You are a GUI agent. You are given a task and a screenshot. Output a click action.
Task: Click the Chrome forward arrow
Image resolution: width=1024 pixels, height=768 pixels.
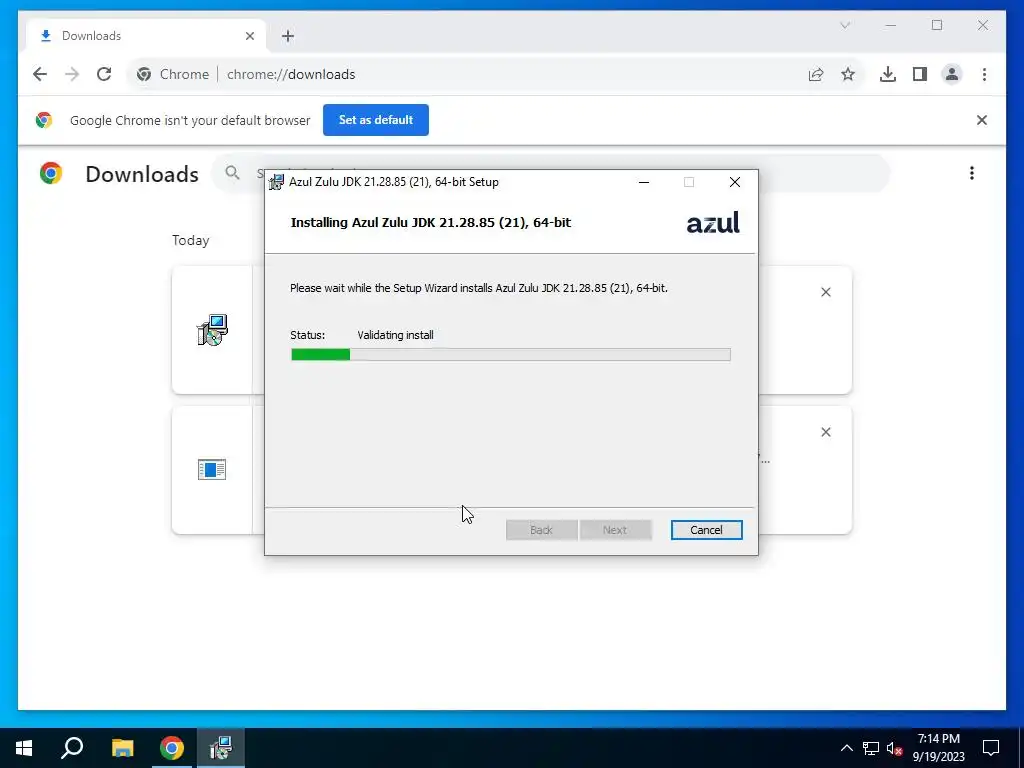[72, 74]
